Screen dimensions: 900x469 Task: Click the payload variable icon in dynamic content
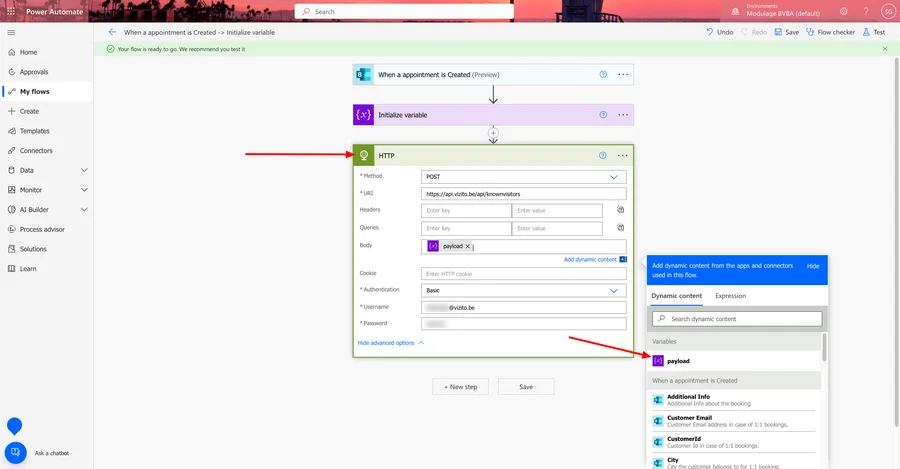[658, 361]
